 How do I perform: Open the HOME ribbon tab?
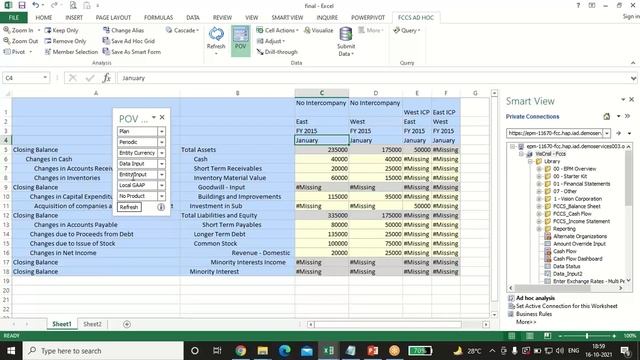coord(44,18)
